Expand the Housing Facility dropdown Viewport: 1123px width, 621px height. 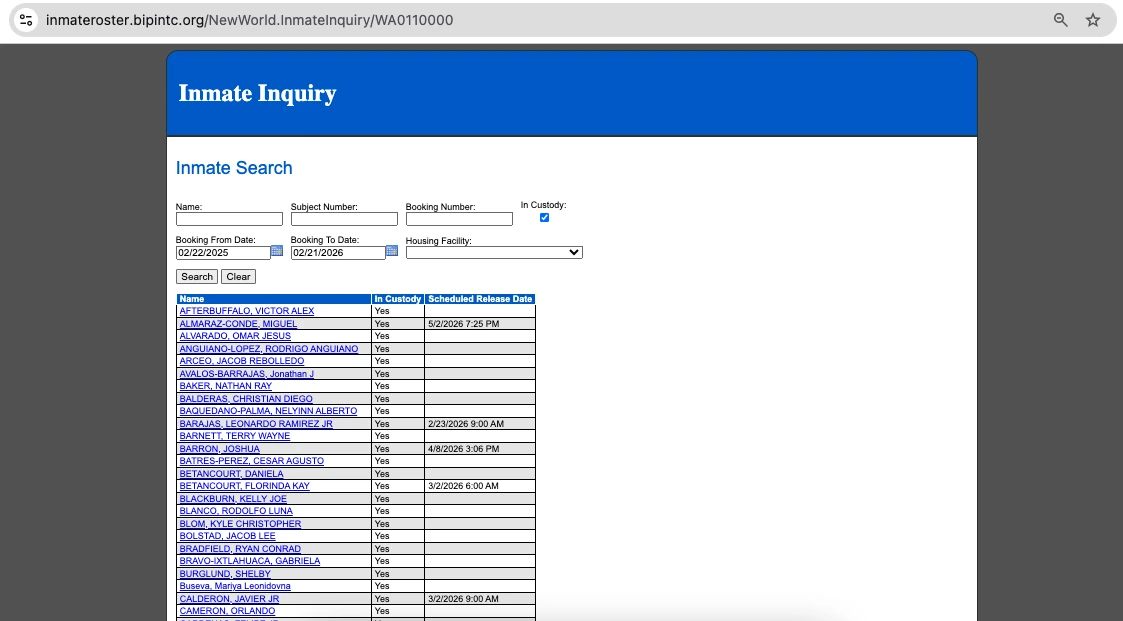tap(494, 252)
